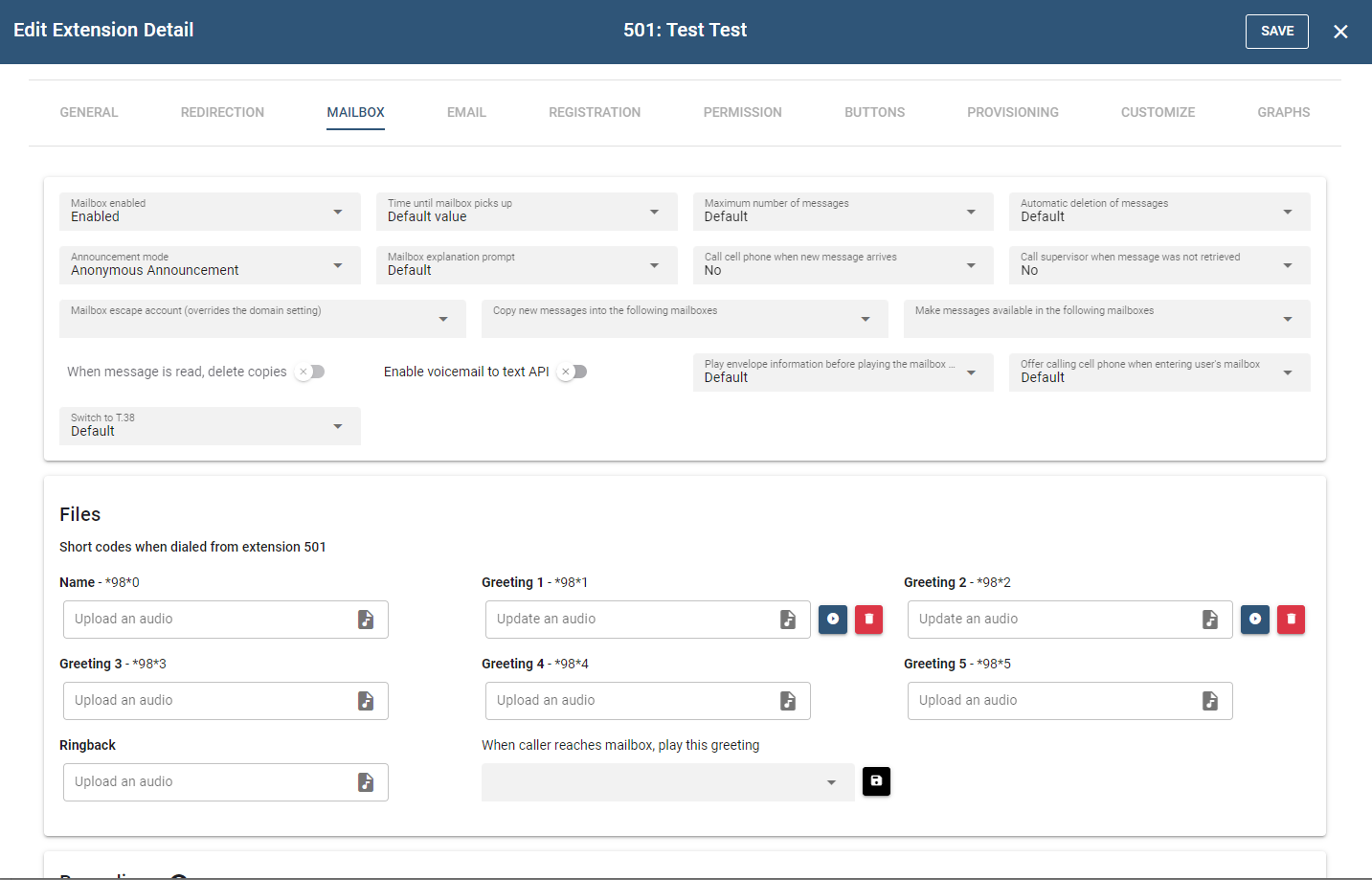Delete the Greeting 2 audio file
Image resolution: width=1372 pixels, height=880 pixels.
[x=1291, y=620]
